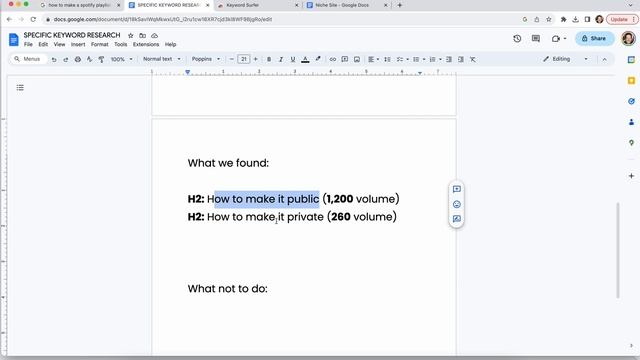640x360 pixels.
Task: Open the 100% zoom dropdown
Action: [122, 60]
